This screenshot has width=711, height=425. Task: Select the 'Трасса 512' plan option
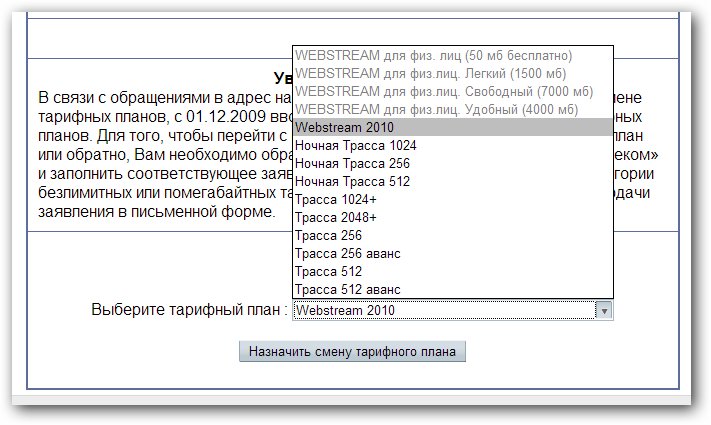click(453, 271)
